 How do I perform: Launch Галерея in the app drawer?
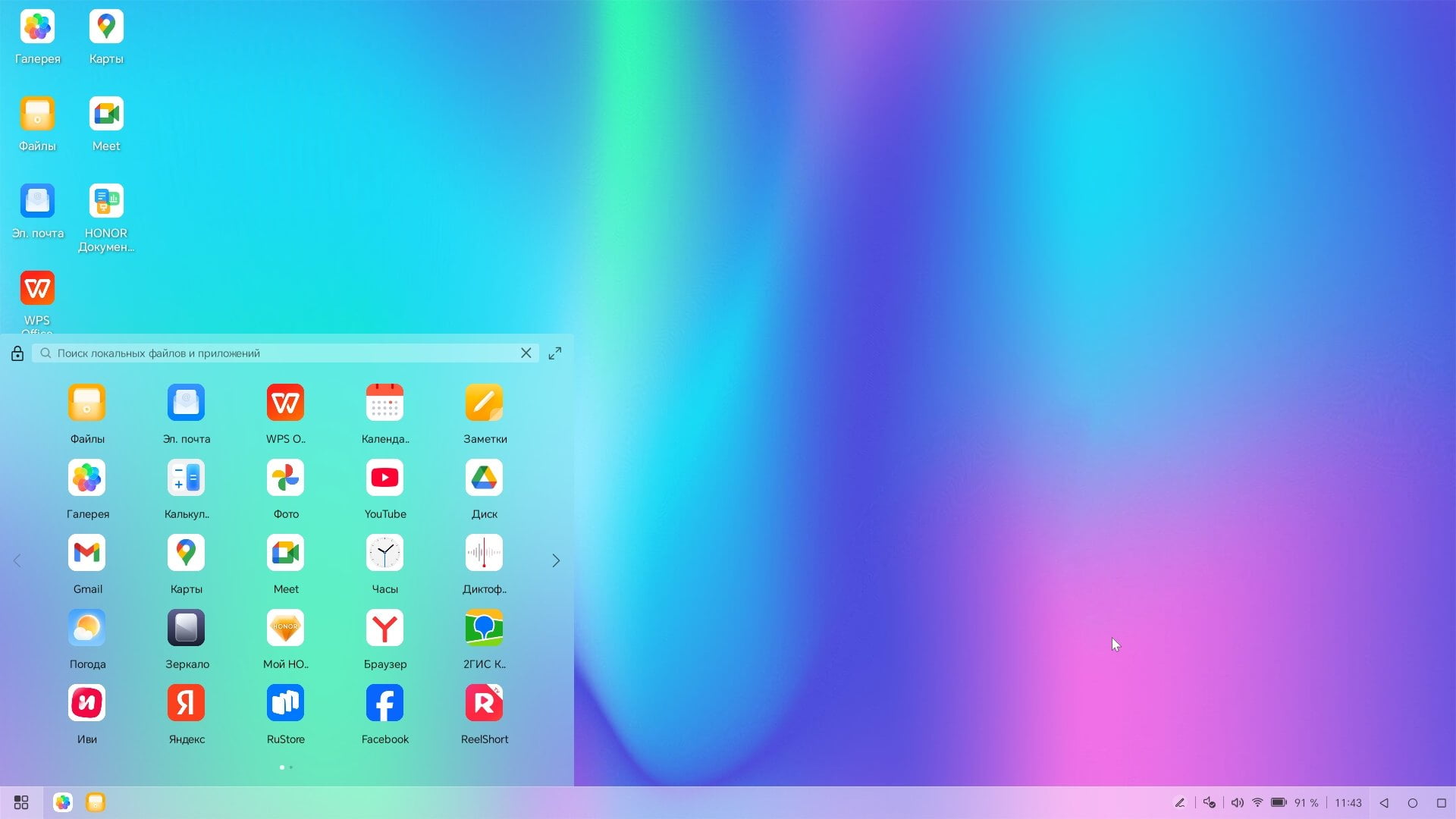pyautogui.click(x=87, y=488)
